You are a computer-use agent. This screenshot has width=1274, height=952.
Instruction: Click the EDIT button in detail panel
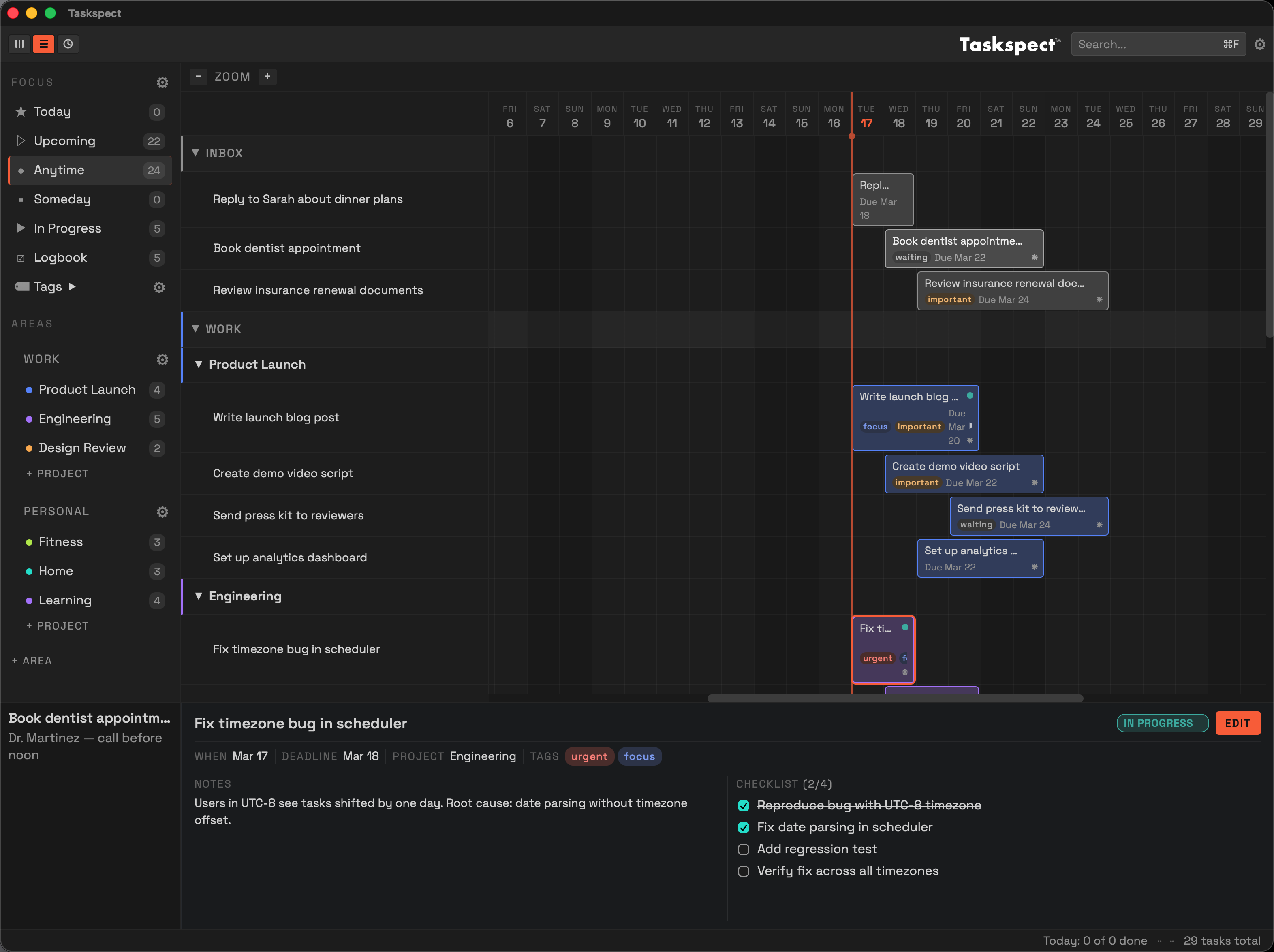[x=1238, y=724]
